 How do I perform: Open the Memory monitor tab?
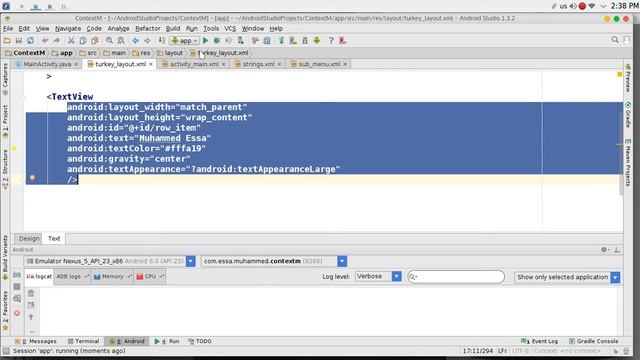pyautogui.click(x=111, y=276)
